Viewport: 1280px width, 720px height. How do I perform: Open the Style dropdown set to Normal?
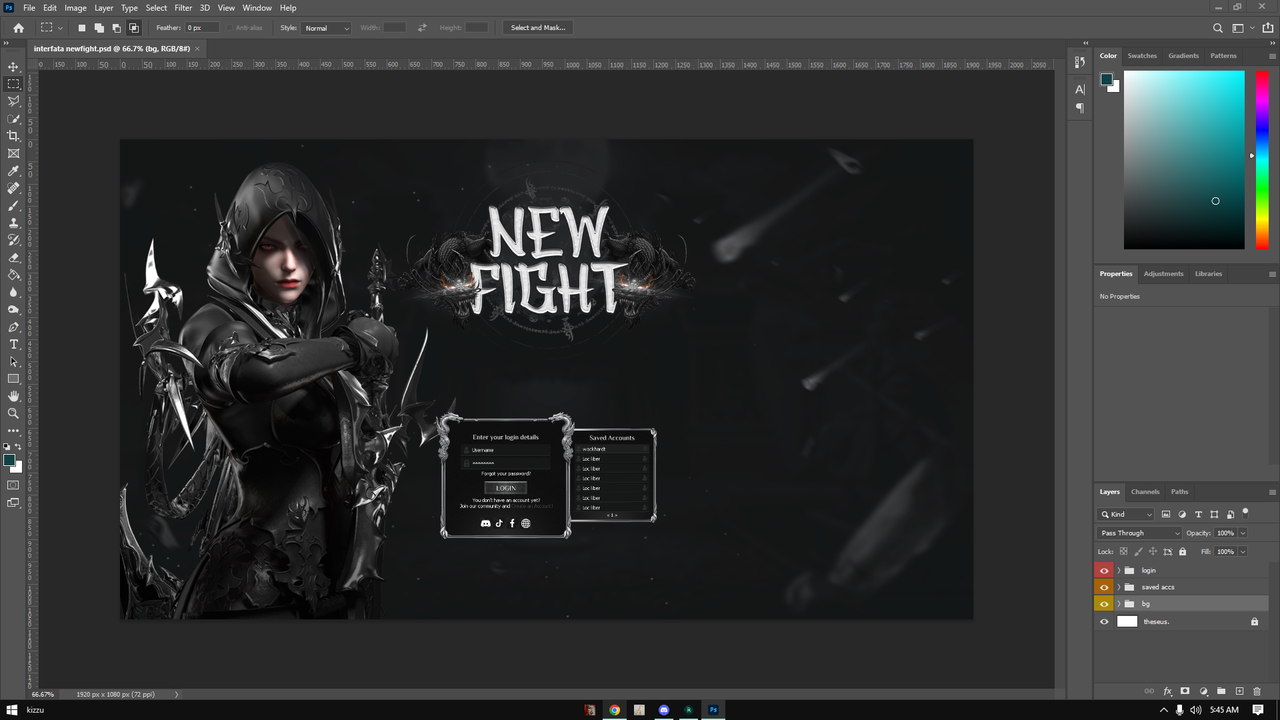point(327,28)
